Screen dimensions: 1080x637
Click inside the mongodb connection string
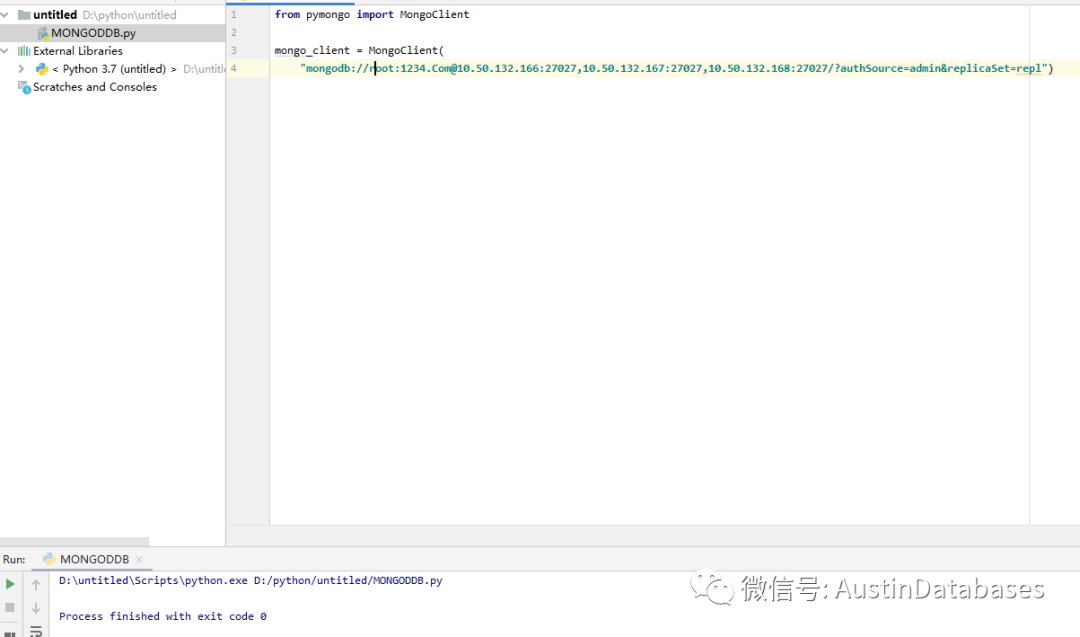coord(675,68)
